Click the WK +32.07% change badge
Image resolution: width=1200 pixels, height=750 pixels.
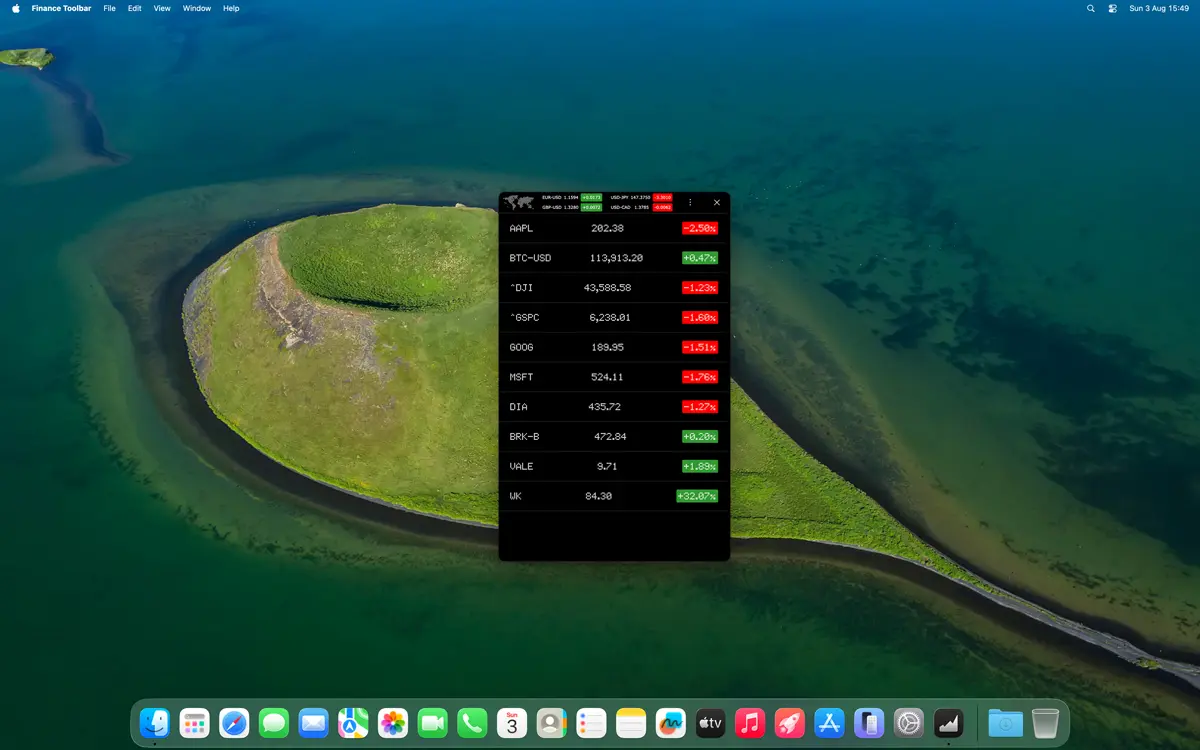[697, 496]
